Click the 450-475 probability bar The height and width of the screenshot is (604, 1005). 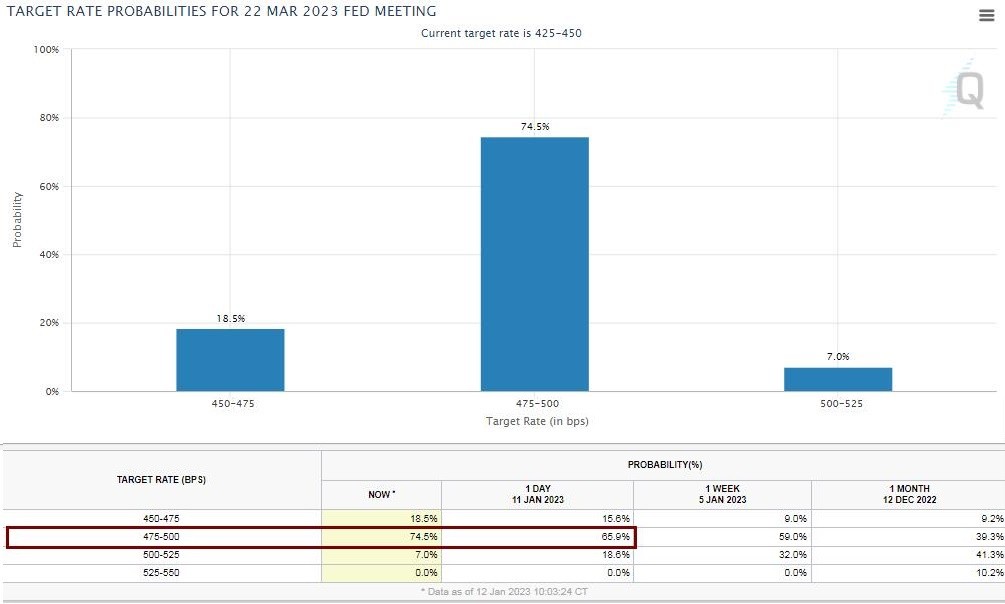230,360
